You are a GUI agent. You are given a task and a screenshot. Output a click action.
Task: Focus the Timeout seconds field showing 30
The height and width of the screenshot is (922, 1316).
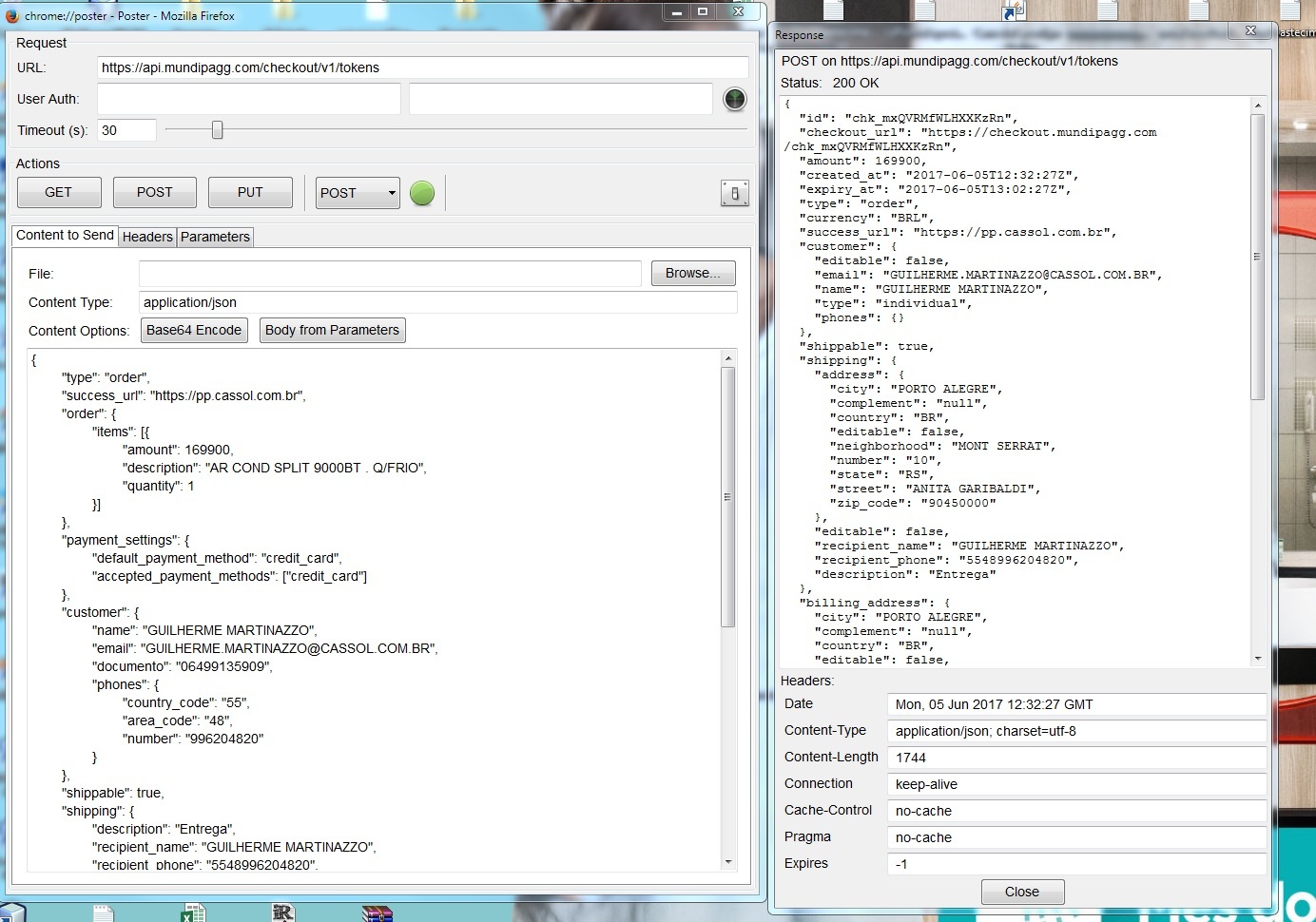coord(126,130)
